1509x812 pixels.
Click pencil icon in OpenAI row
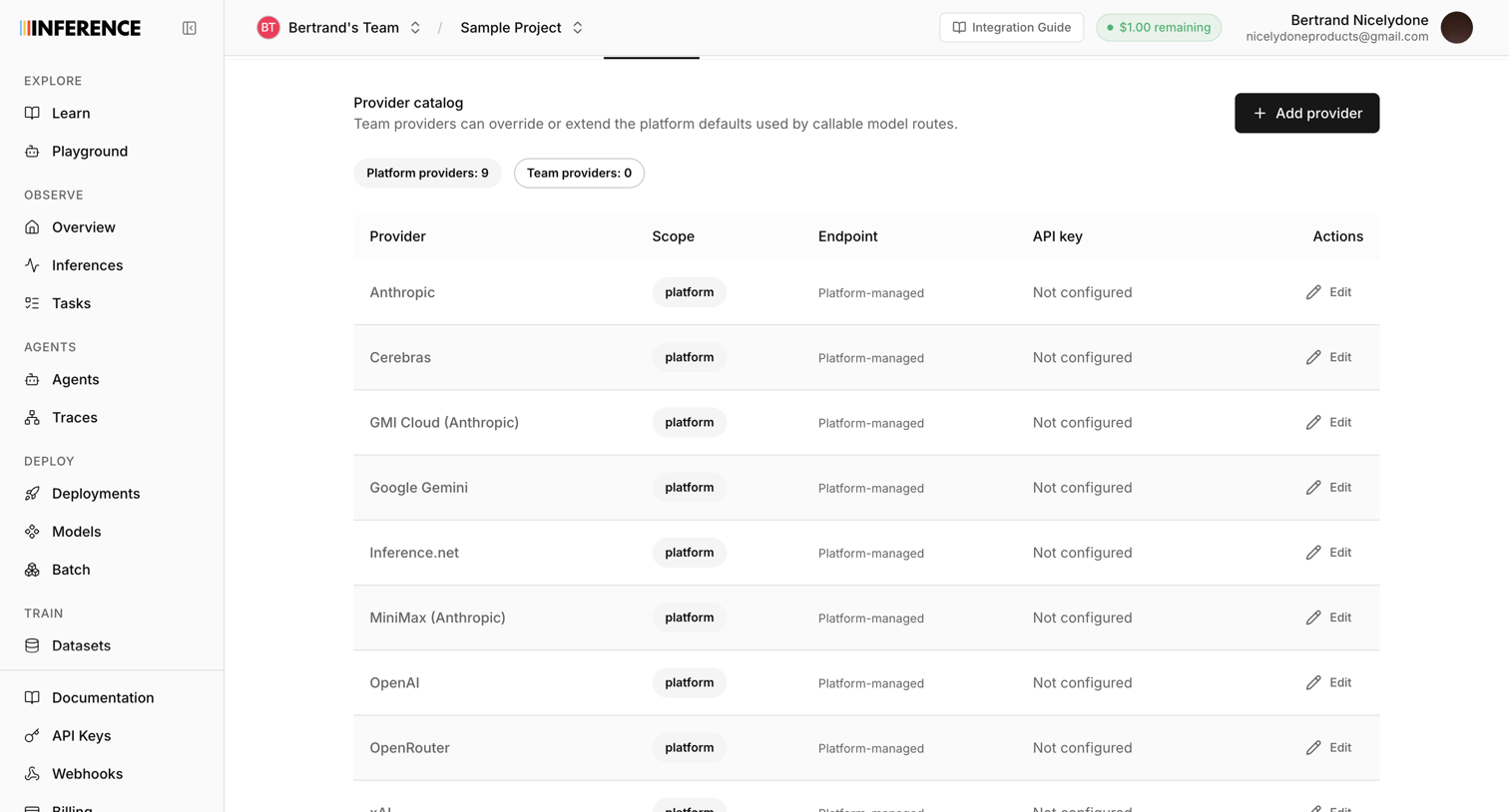1313,682
